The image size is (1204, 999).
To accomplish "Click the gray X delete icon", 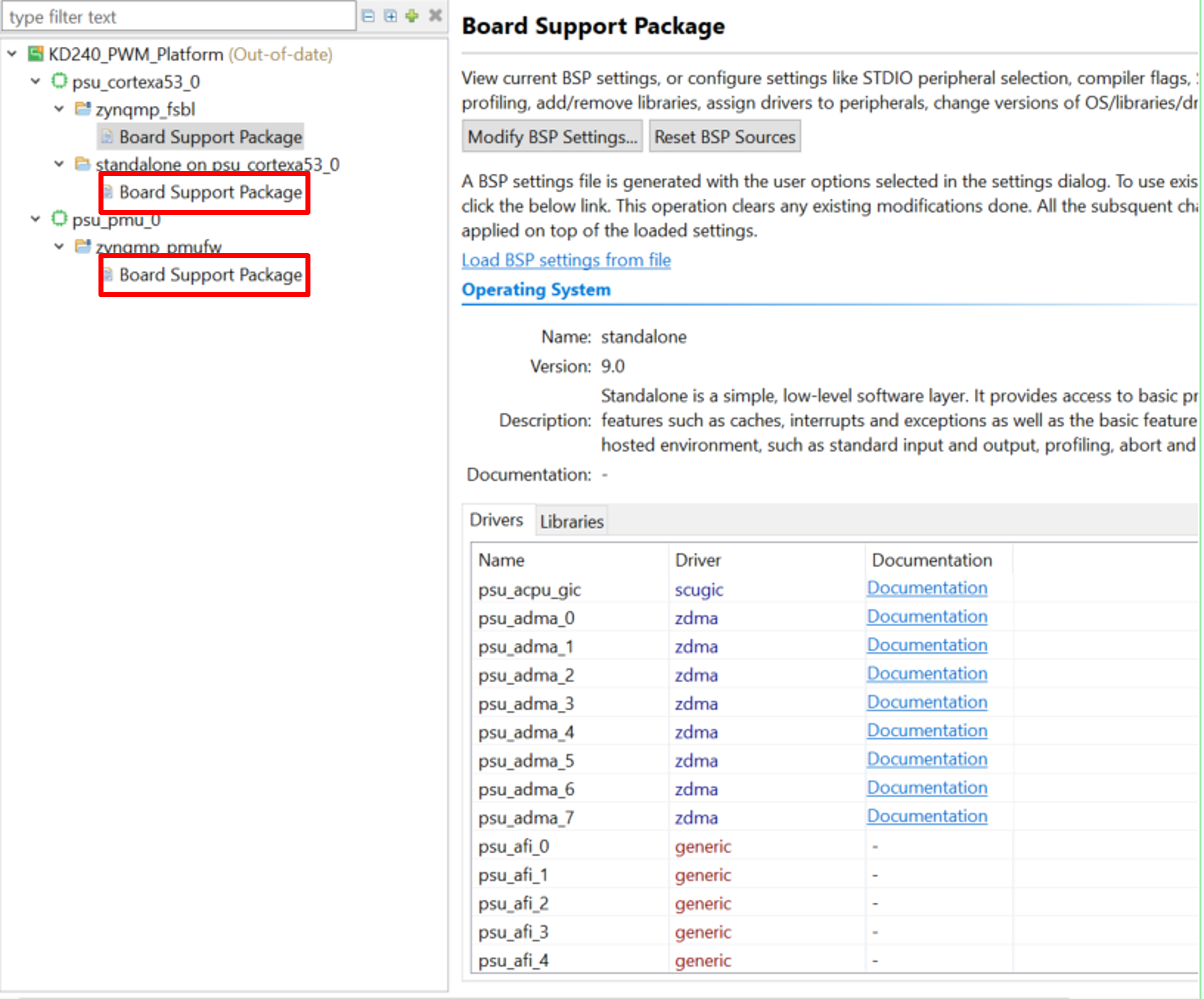I will coord(435,16).
